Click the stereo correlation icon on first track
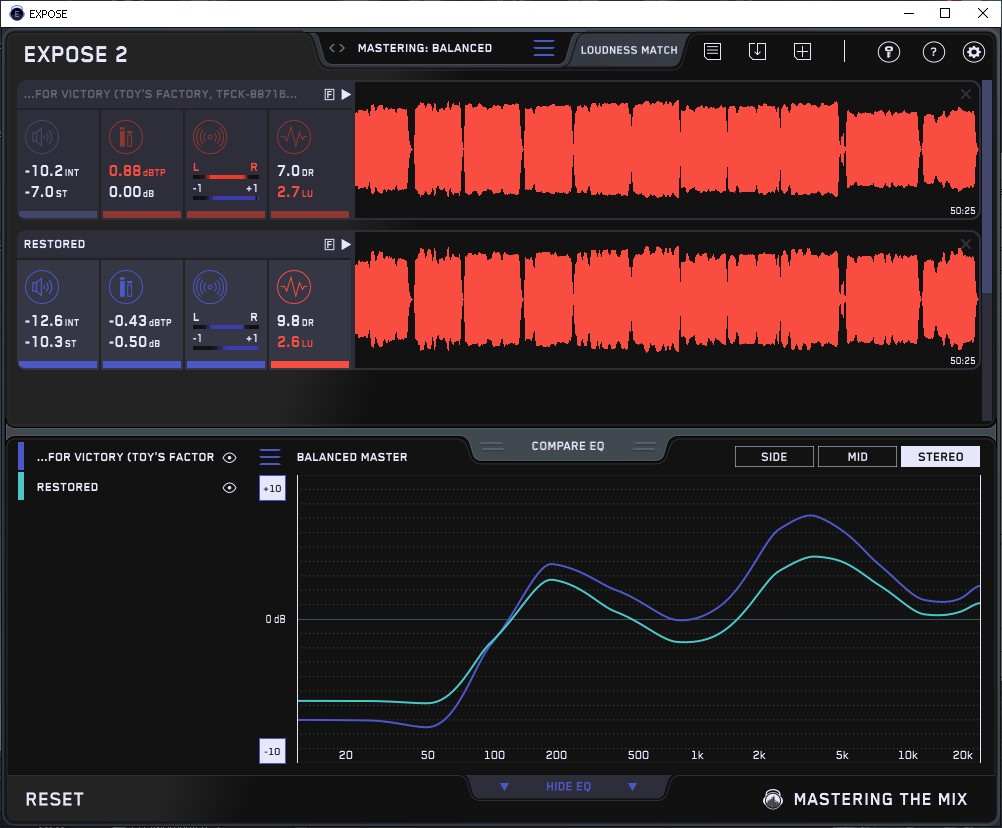Viewport: 1002px width, 828px height. tap(209, 137)
